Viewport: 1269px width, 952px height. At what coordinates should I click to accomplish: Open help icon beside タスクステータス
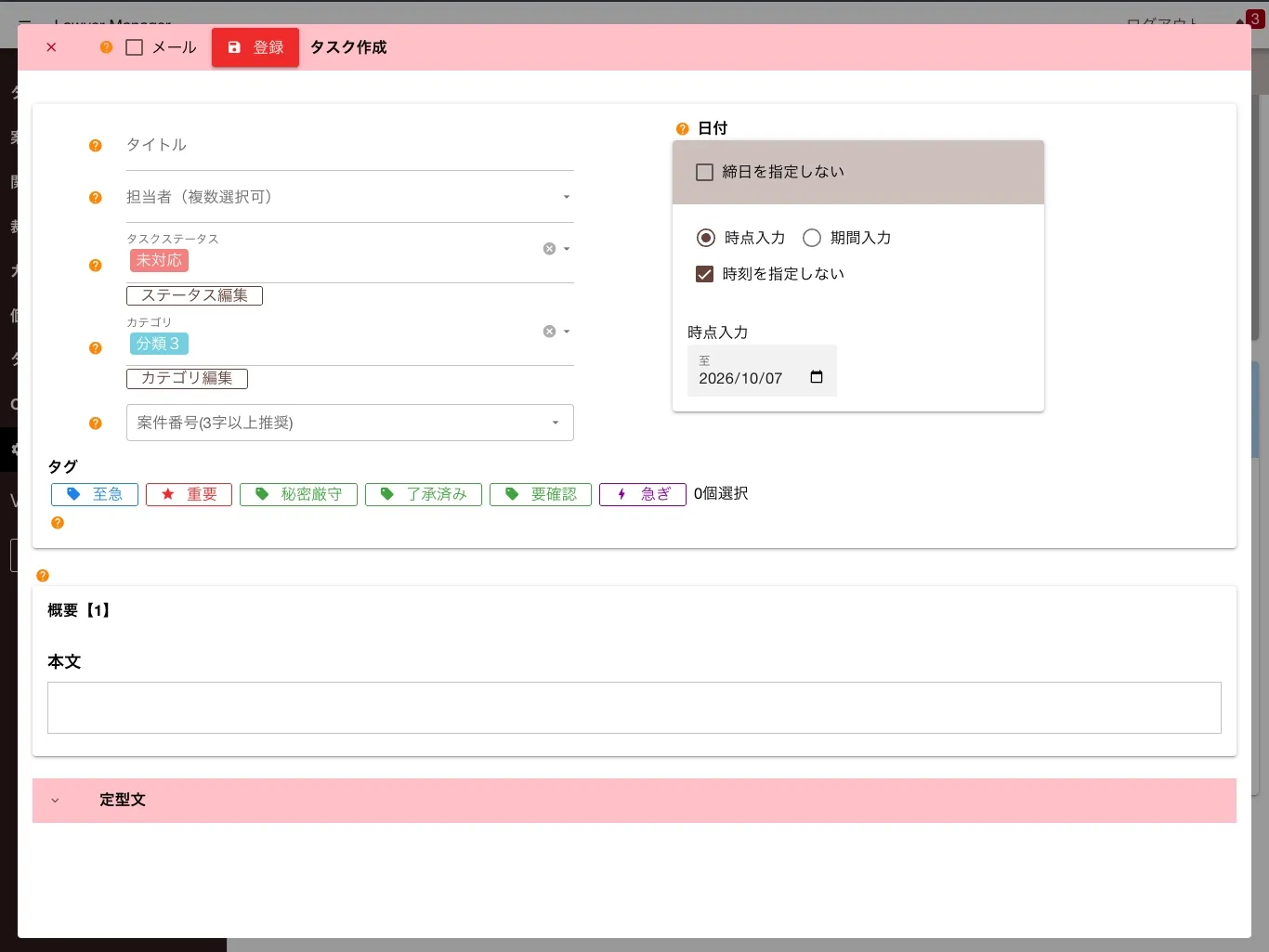95,266
